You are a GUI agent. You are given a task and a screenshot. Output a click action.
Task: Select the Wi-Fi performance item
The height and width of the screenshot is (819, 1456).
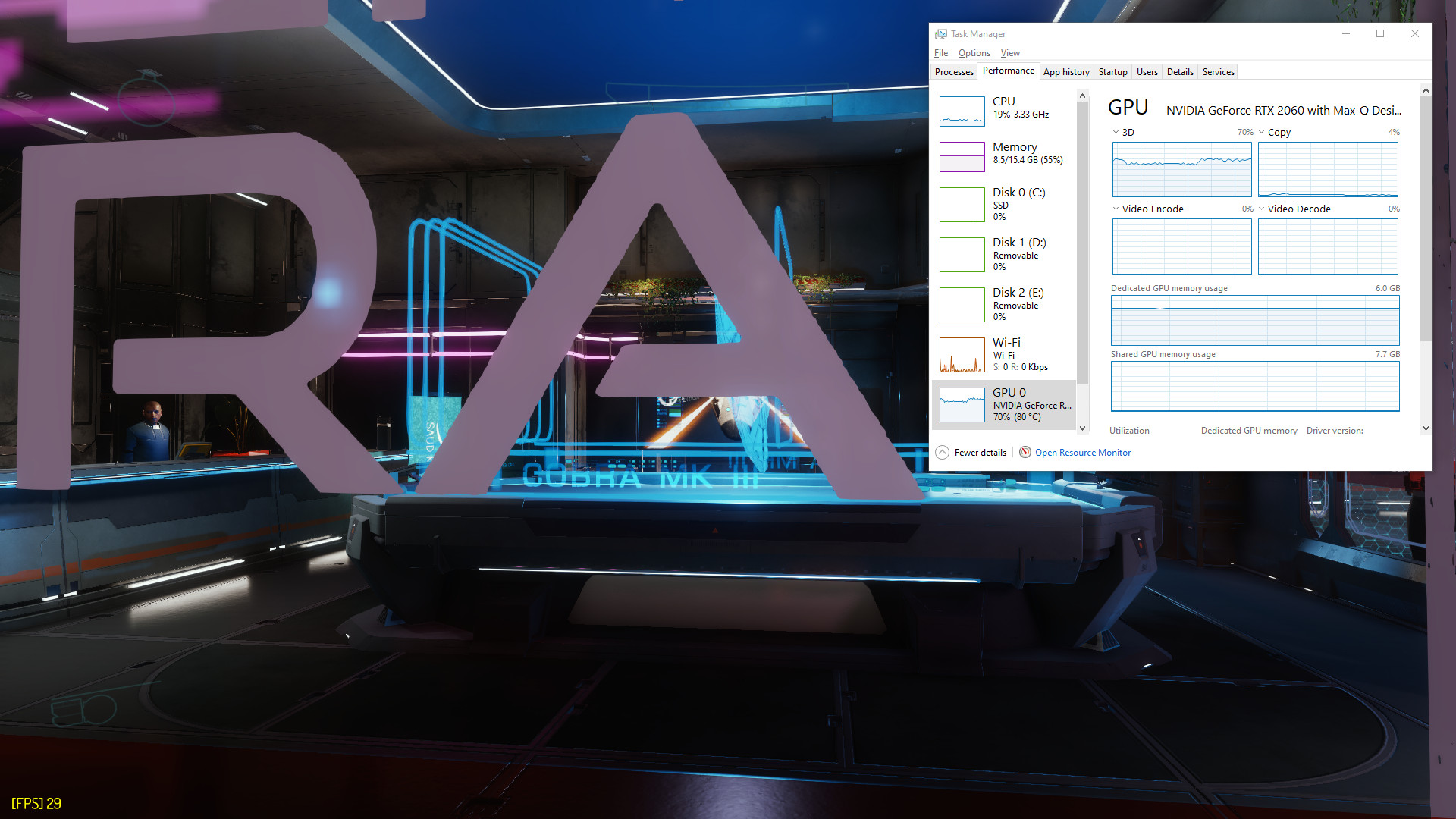pyautogui.click(x=1004, y=354)
